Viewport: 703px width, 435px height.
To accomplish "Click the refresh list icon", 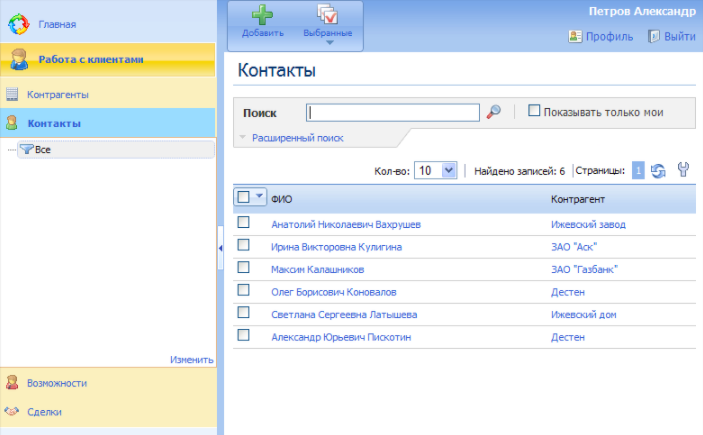I will tap(658, 171).
